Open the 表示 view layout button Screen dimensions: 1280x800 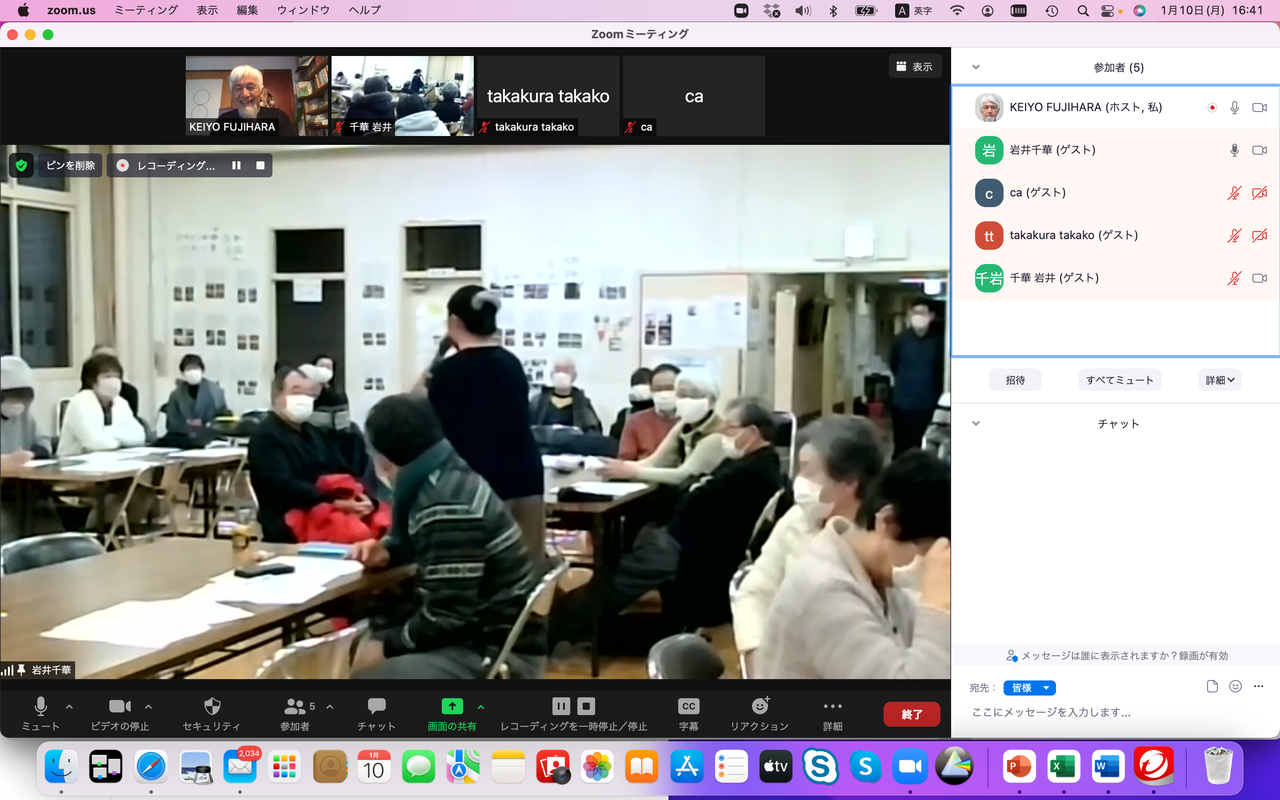(x=914, y=66)
